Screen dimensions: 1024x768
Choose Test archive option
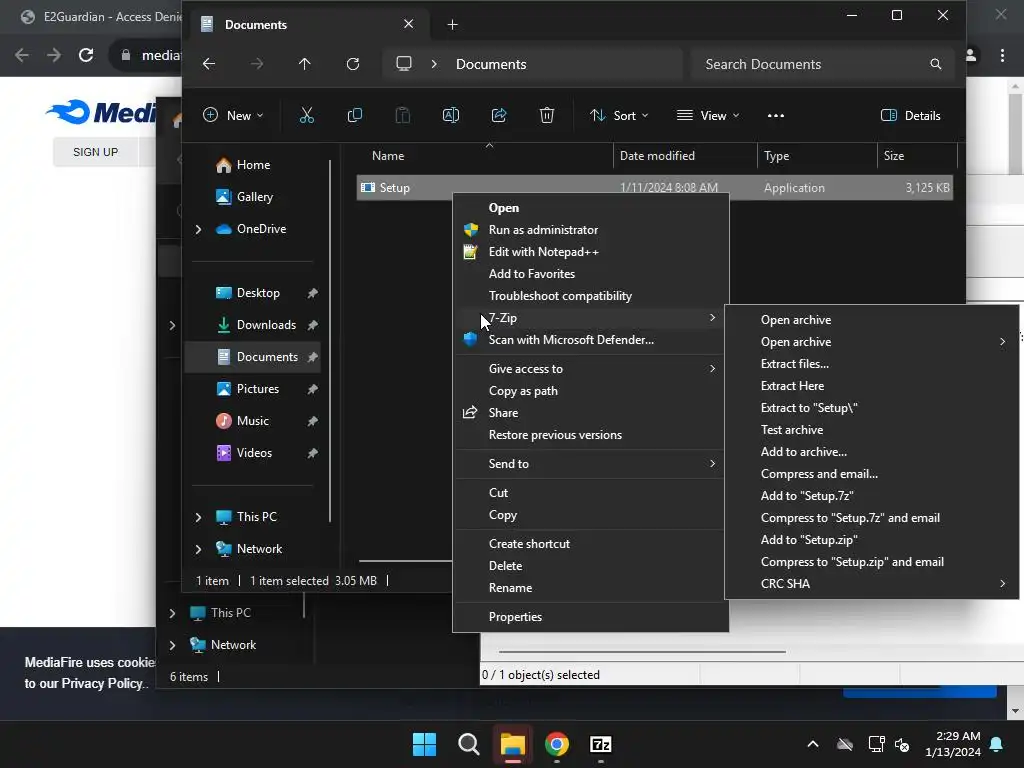click(872, 430)
